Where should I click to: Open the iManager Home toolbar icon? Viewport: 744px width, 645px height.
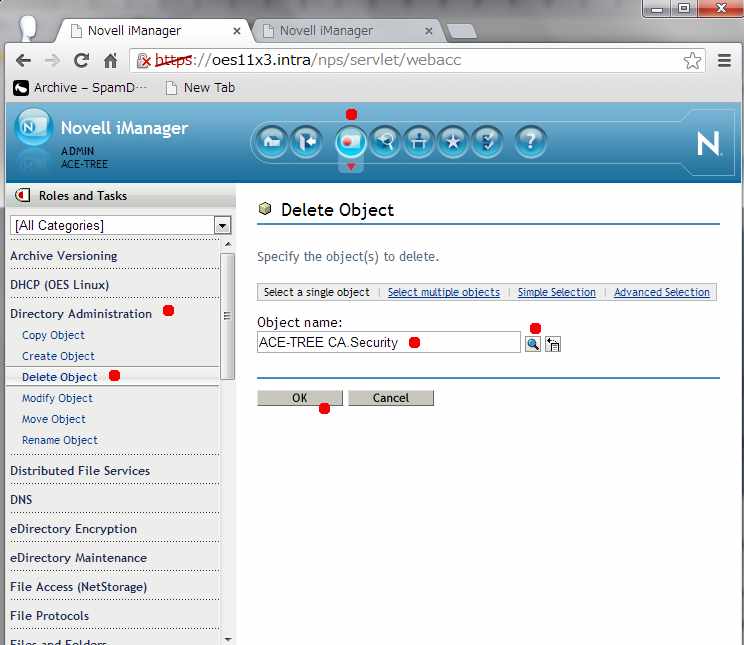272,141
